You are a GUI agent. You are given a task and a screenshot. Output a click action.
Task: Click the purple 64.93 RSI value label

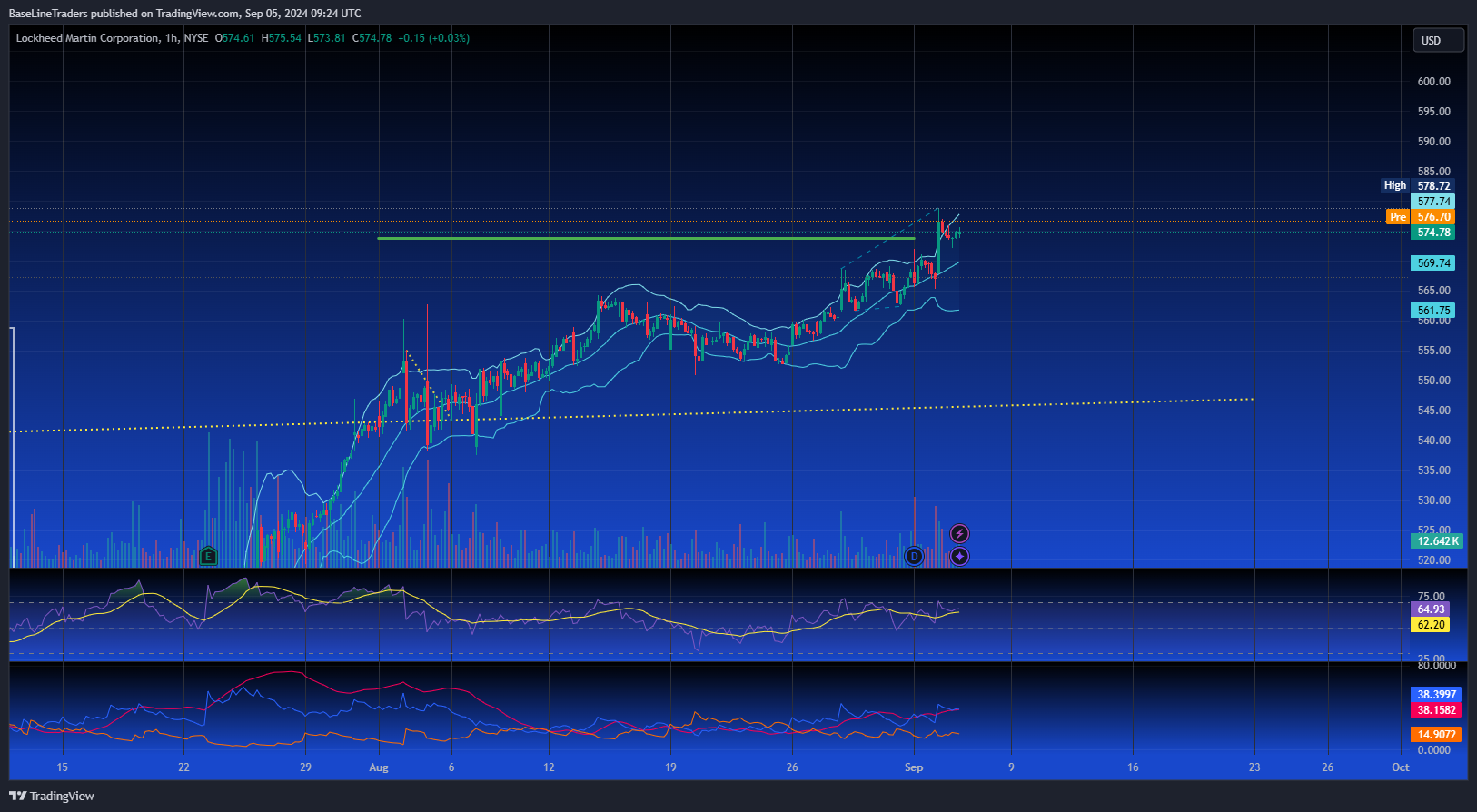point(1431,609)
